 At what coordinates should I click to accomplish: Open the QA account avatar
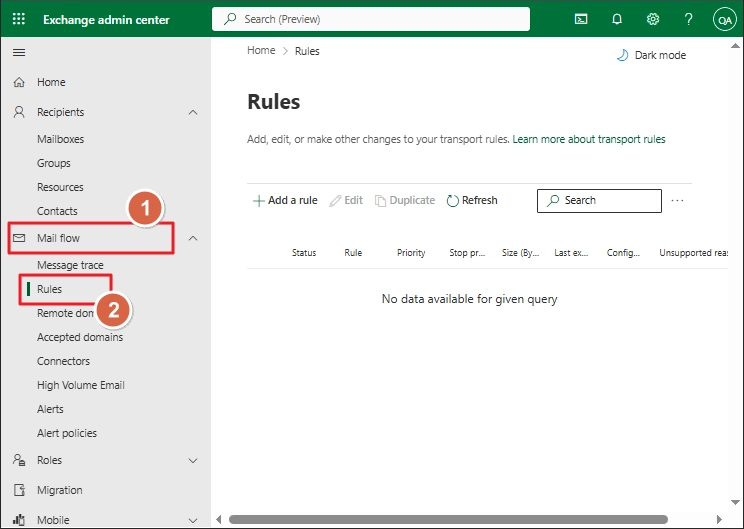pyautogui.click(x=725, y=19)
